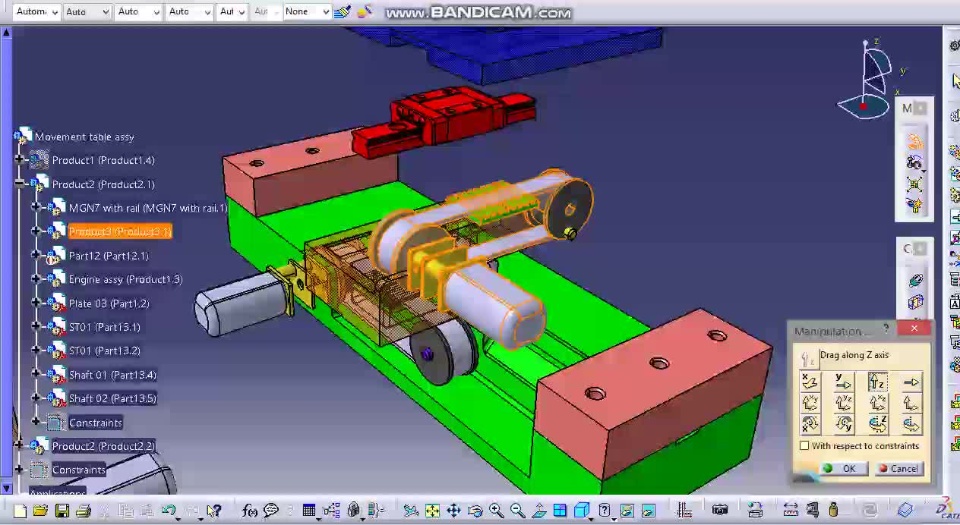Open the first Autom. properties dropdown
Viewport: 960px width, 525px height.
pyautogui.click(x=36, y=12)
